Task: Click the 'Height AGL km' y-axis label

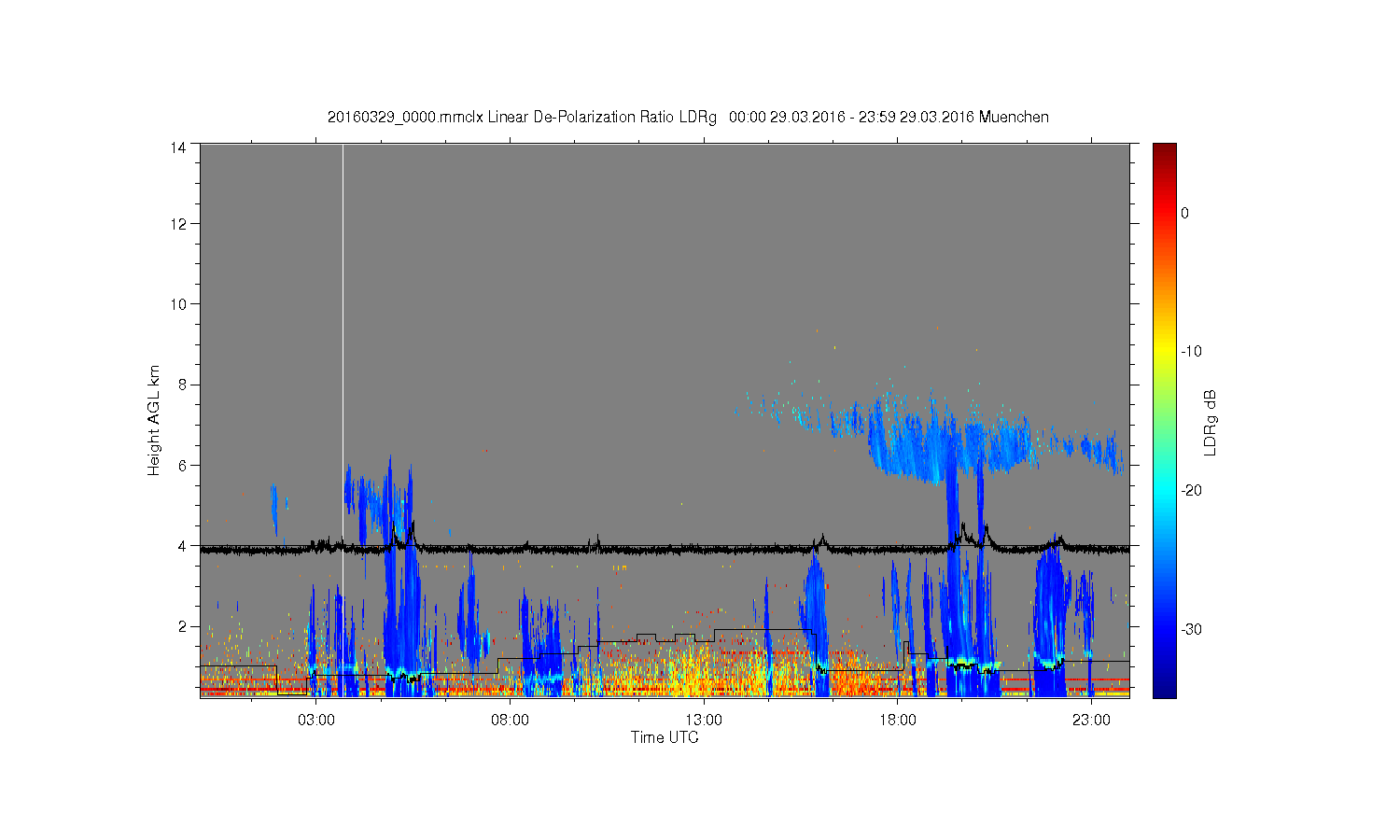Action: pos(154,420)
